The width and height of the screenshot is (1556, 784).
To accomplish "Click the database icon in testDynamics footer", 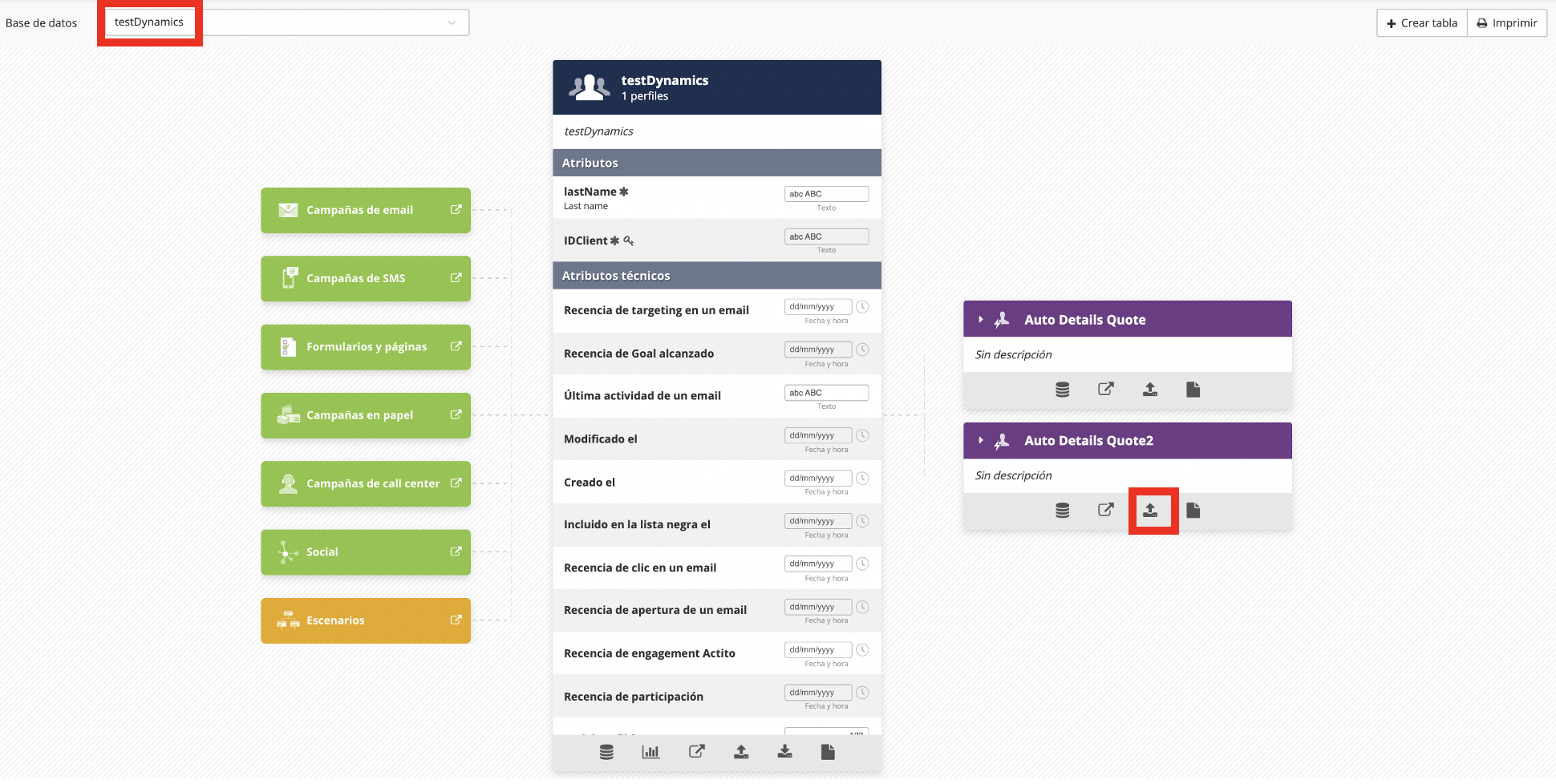I will 606,752.
